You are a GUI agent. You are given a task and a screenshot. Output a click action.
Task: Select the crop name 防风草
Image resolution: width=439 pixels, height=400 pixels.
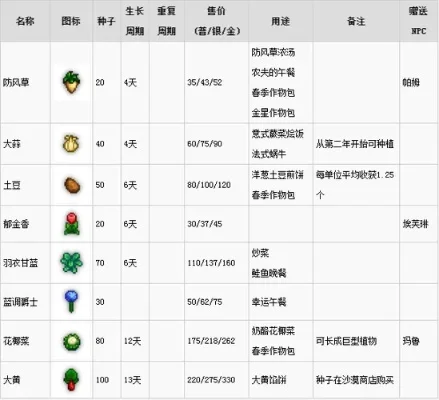[x=16, y=82]
